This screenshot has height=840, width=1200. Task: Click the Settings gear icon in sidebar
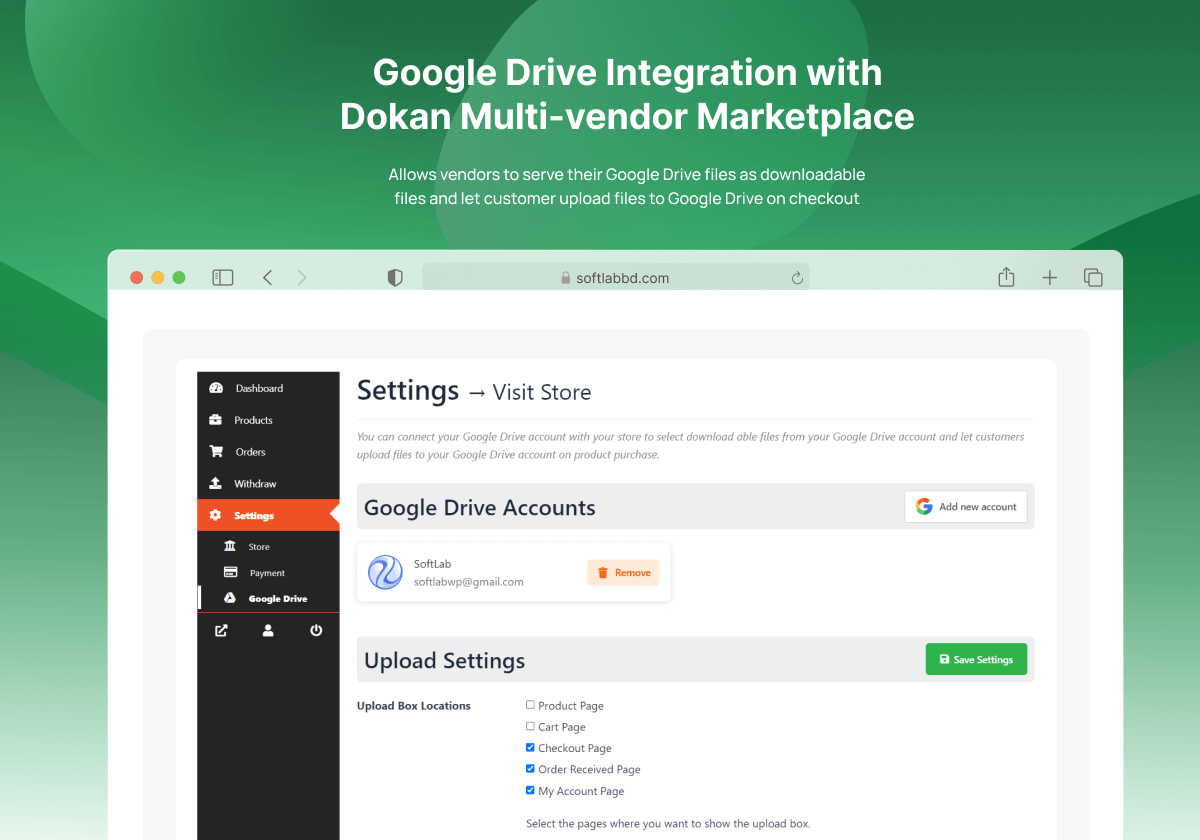click(x=215, y=515)
